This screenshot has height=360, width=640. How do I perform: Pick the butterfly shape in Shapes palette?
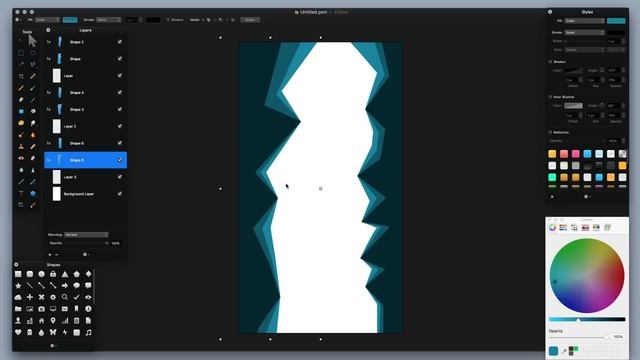53,333
